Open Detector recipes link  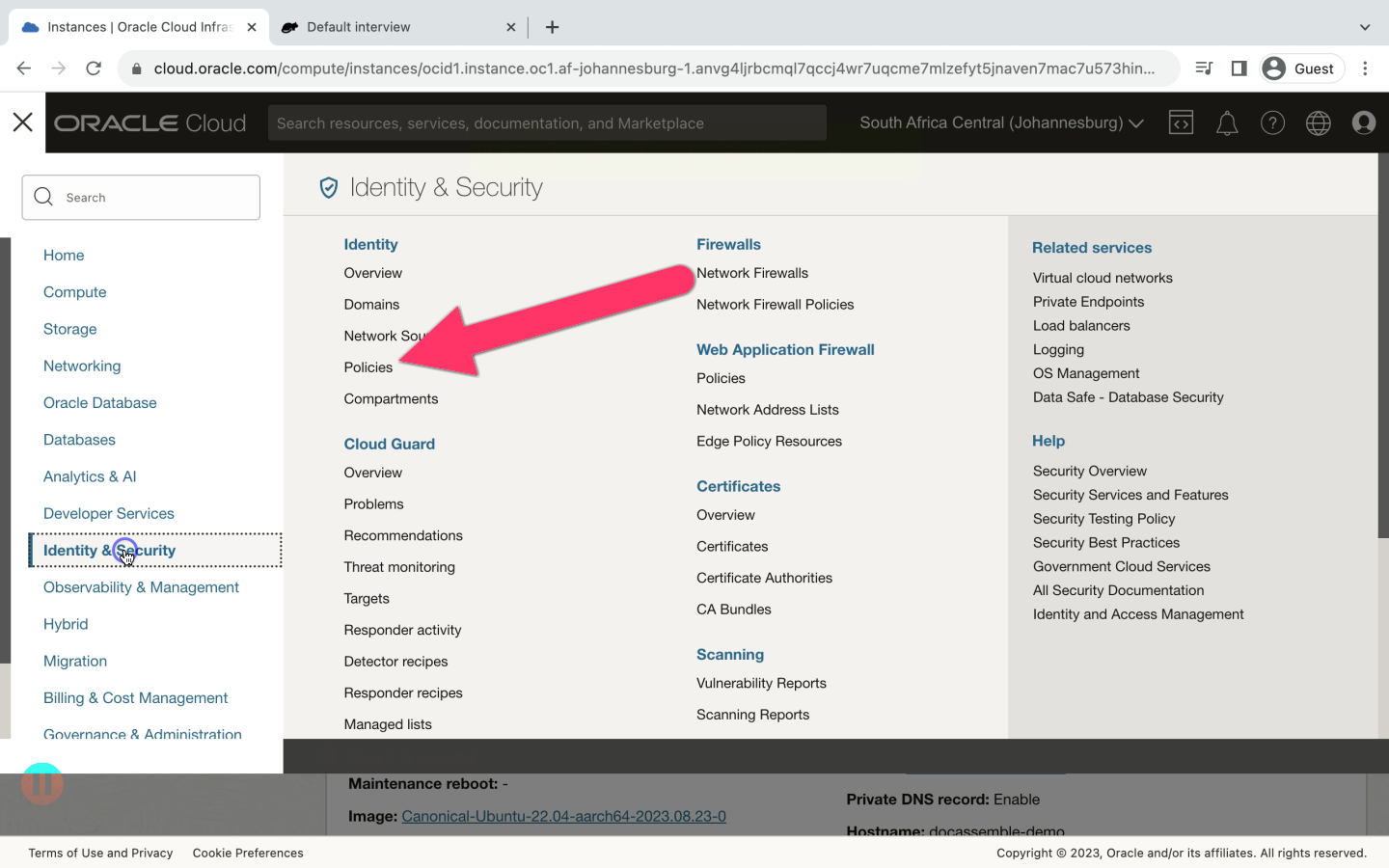pos(395,662)
